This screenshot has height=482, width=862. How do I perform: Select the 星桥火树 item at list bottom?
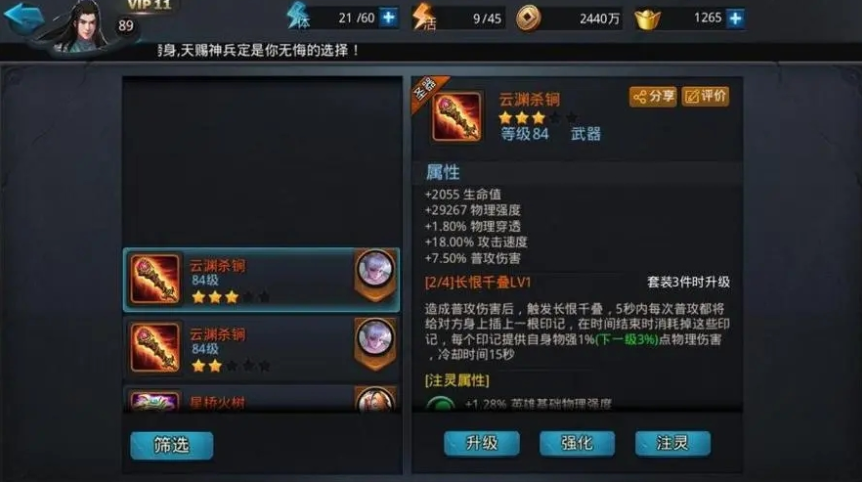point(262,400)
